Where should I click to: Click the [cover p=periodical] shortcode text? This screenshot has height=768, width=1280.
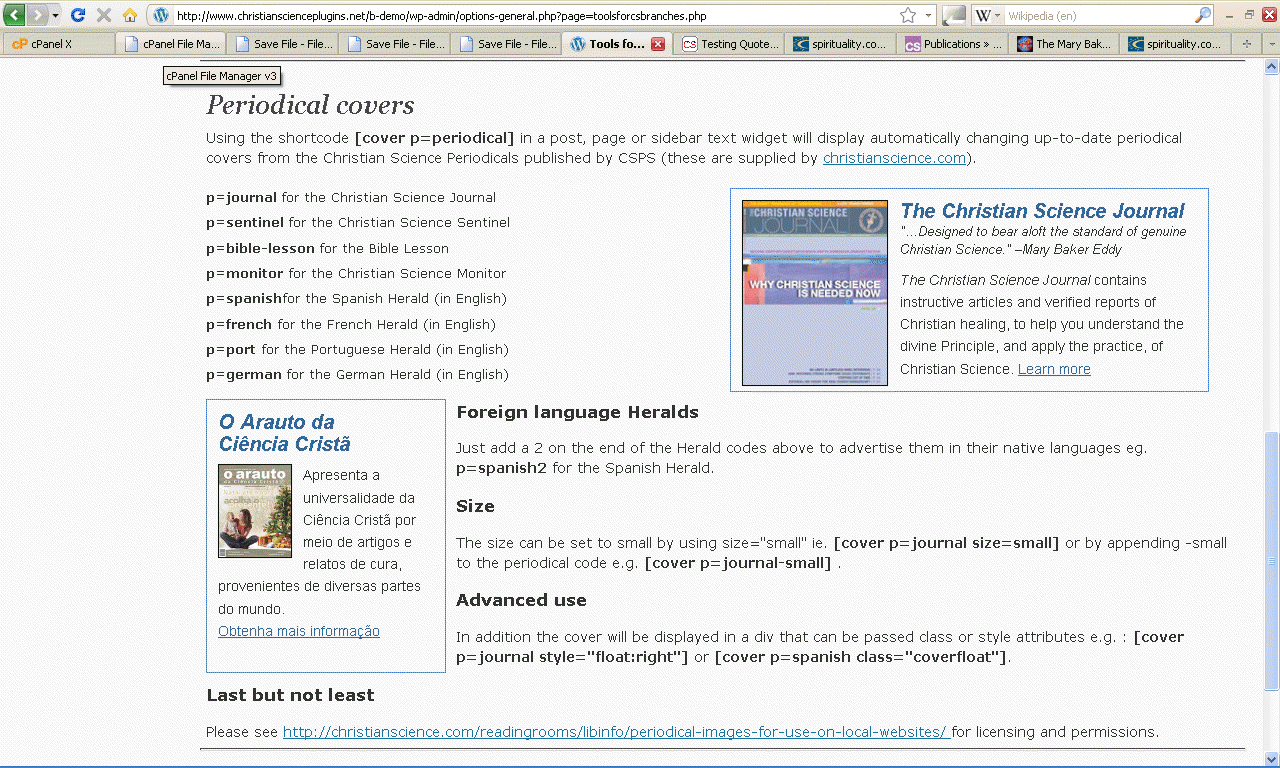point(434,138)
